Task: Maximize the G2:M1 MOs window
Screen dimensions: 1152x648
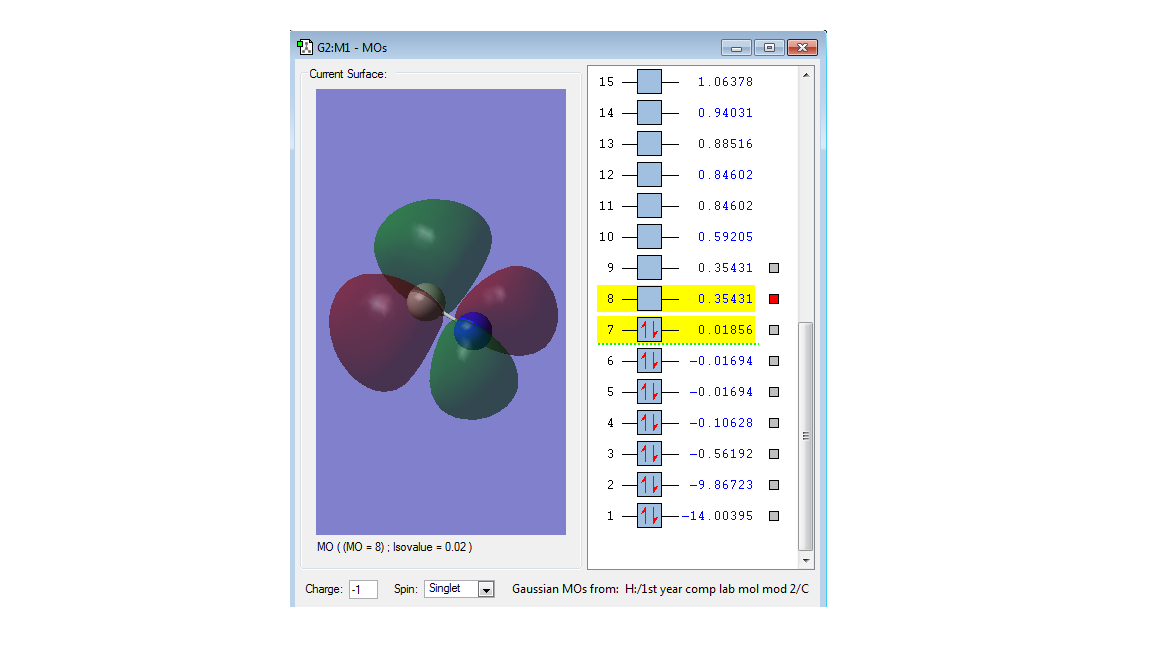Action: (769, 48)
